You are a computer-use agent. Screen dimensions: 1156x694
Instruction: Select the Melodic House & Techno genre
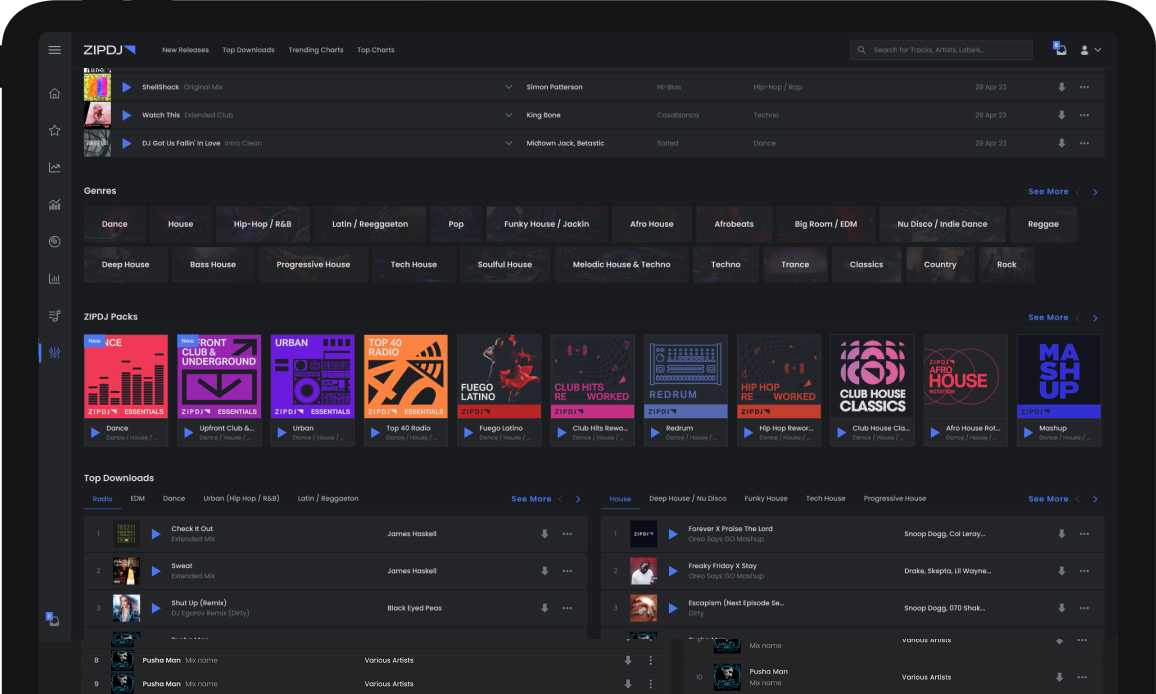pyautogui.click(x=621, y=265)
